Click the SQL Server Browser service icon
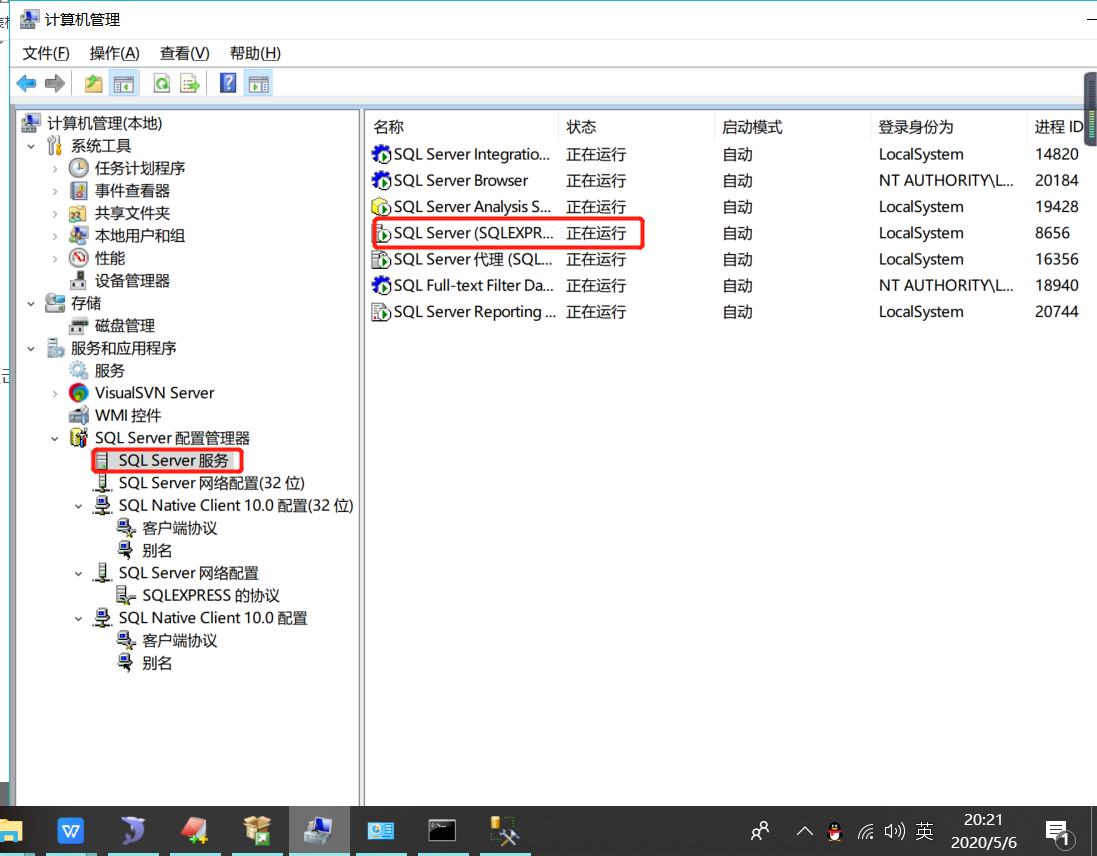This screenshot has height=856, width=1097. tap(381, 180)
